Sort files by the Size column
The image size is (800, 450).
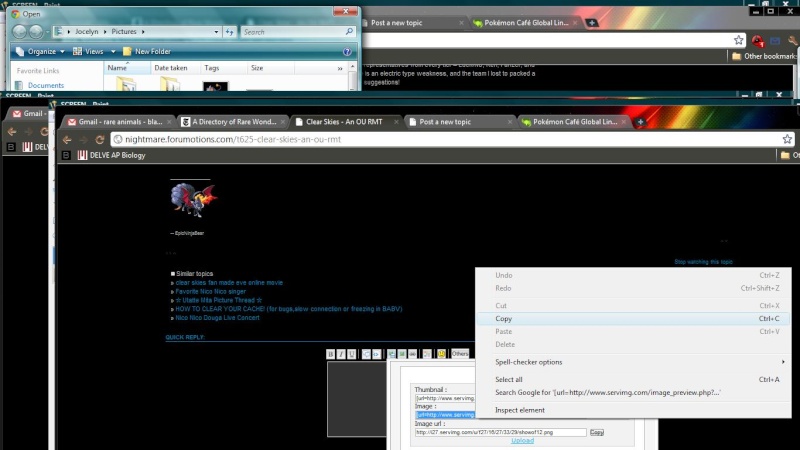coord(270,68)
